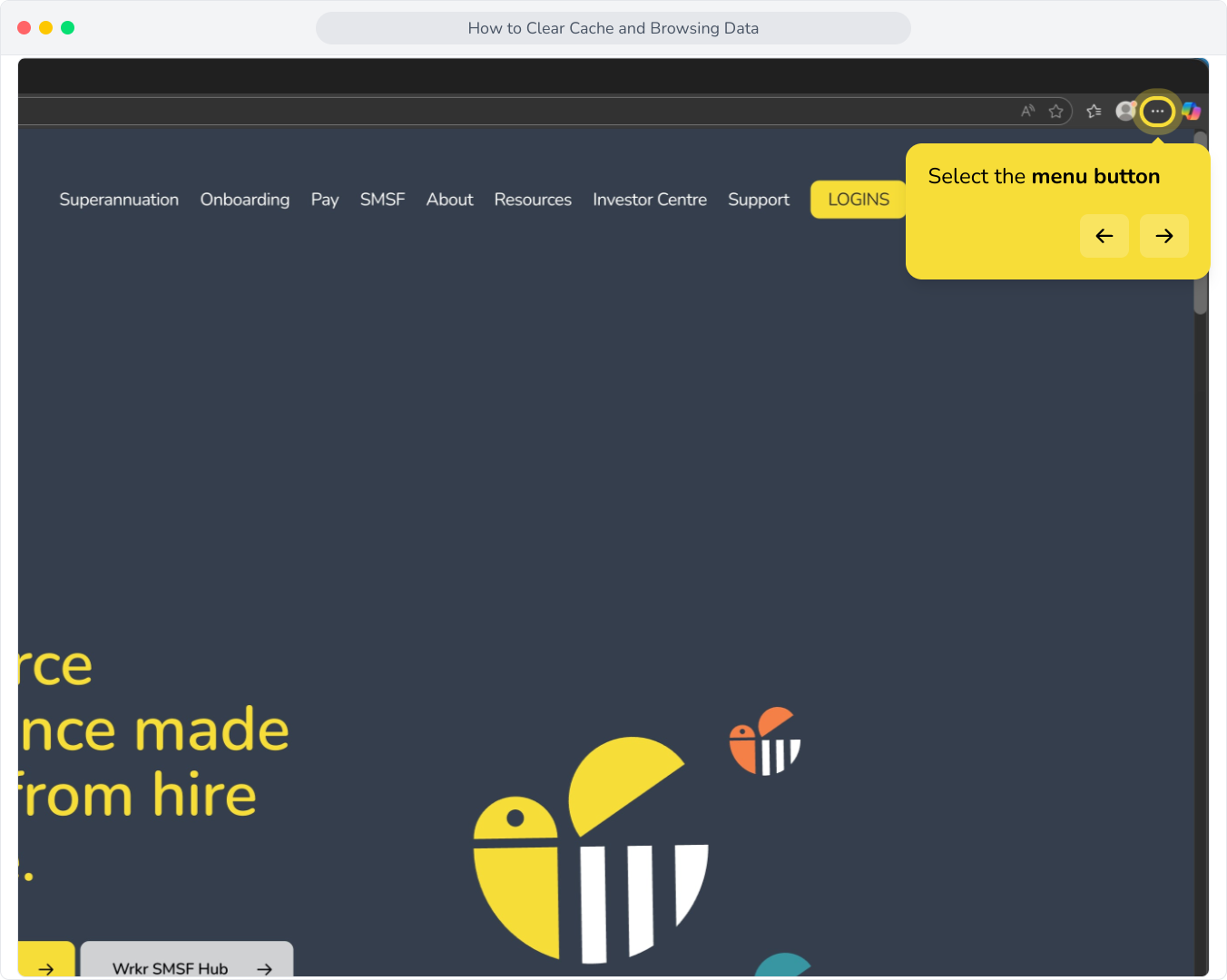Viewport: 1227px width, 980px height.
Task: Open the browser's three-dot menu button
Action: 1157,111
